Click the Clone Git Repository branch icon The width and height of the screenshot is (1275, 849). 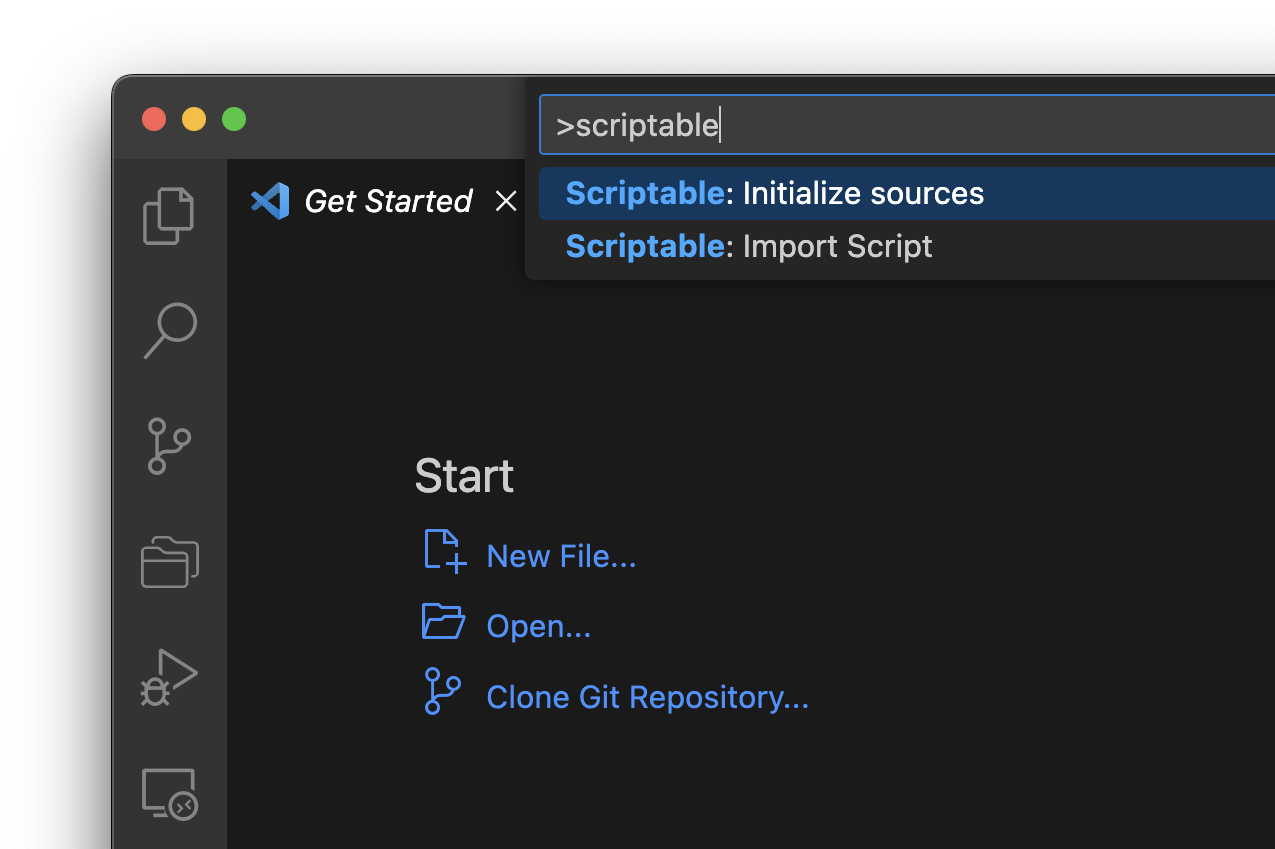pos(441,690)
